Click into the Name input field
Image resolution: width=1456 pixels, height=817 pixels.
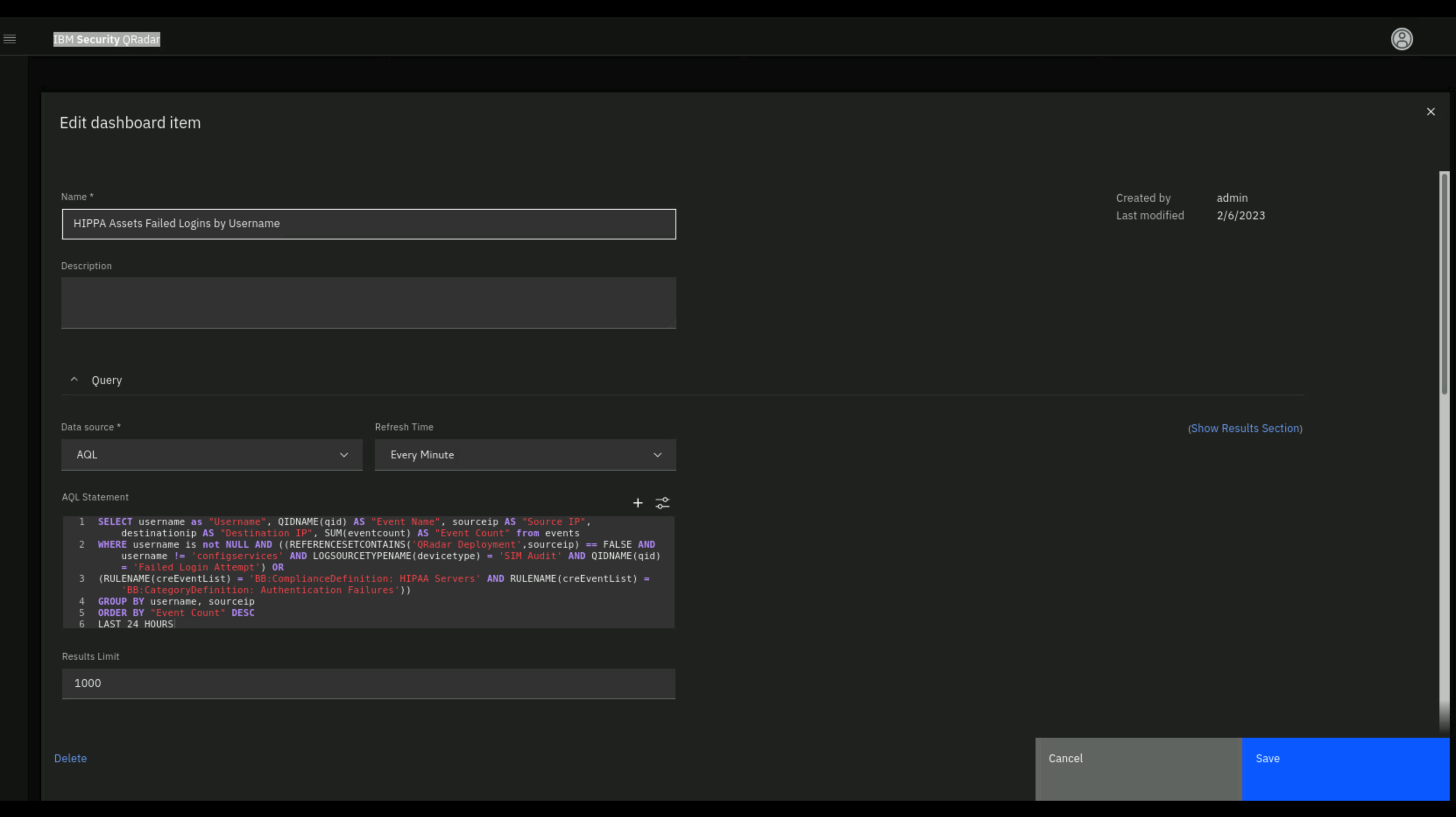(368, 224)
